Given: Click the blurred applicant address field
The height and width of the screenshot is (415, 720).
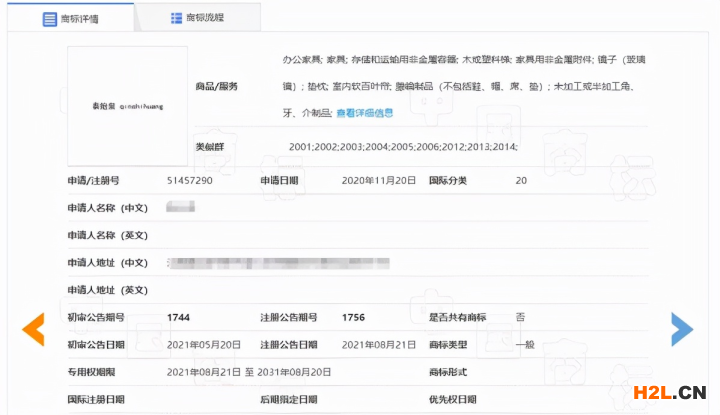Looking at the screenshot, I should point(278,263).
